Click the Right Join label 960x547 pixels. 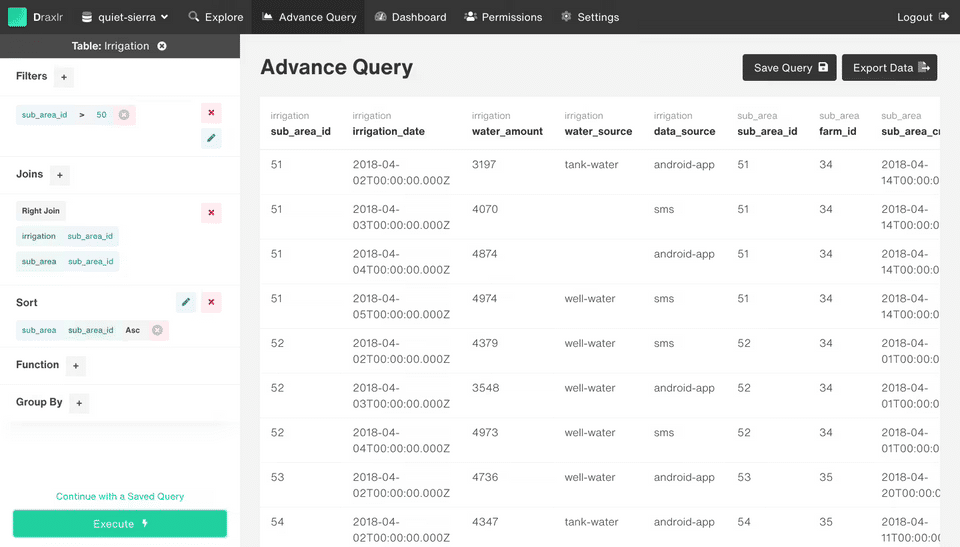click(x=40, y=211)
